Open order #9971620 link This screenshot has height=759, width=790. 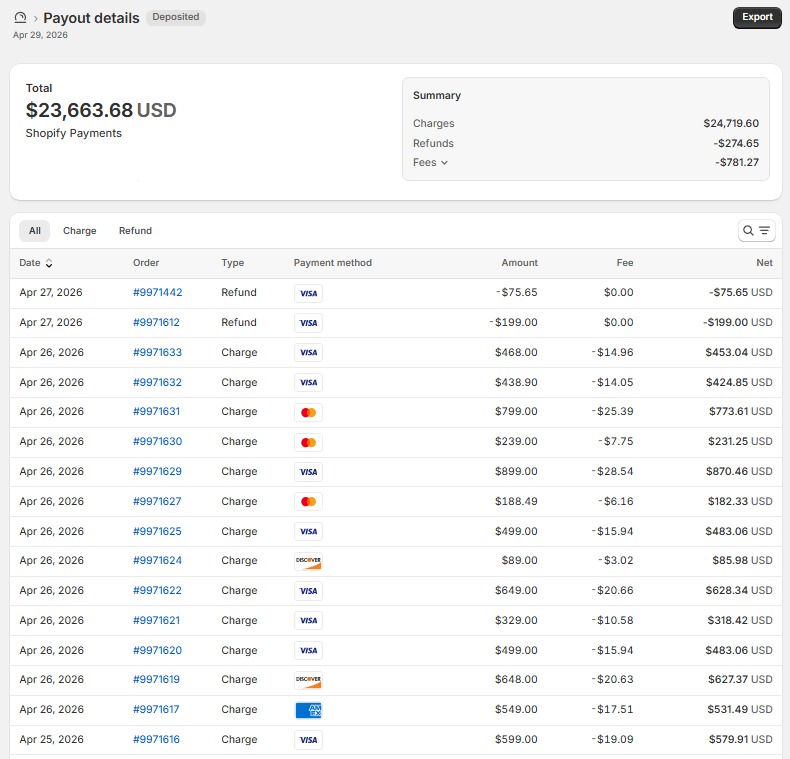pos(157,650)
